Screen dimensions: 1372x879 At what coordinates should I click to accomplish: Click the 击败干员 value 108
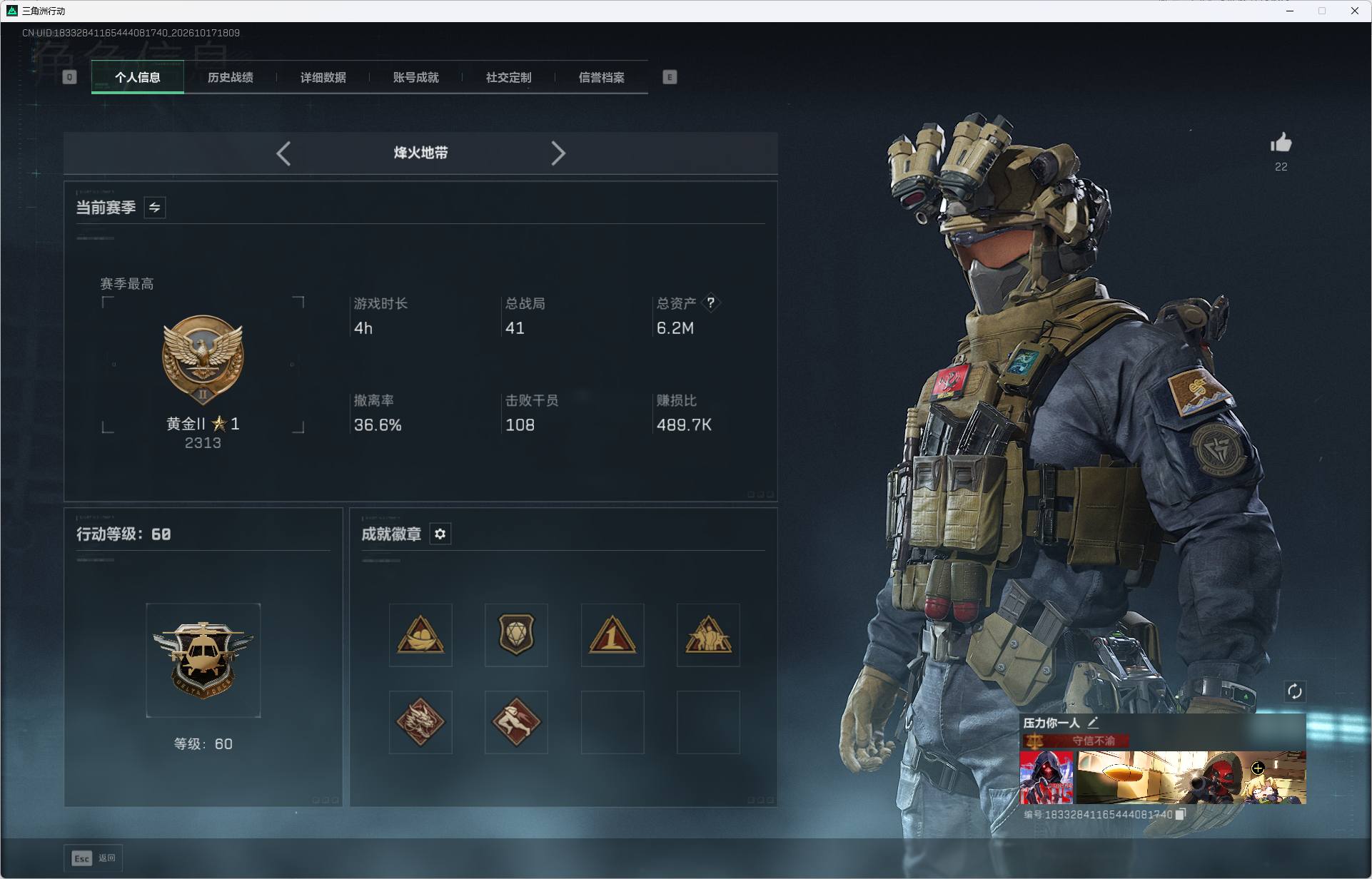click(x=520, y=425)
